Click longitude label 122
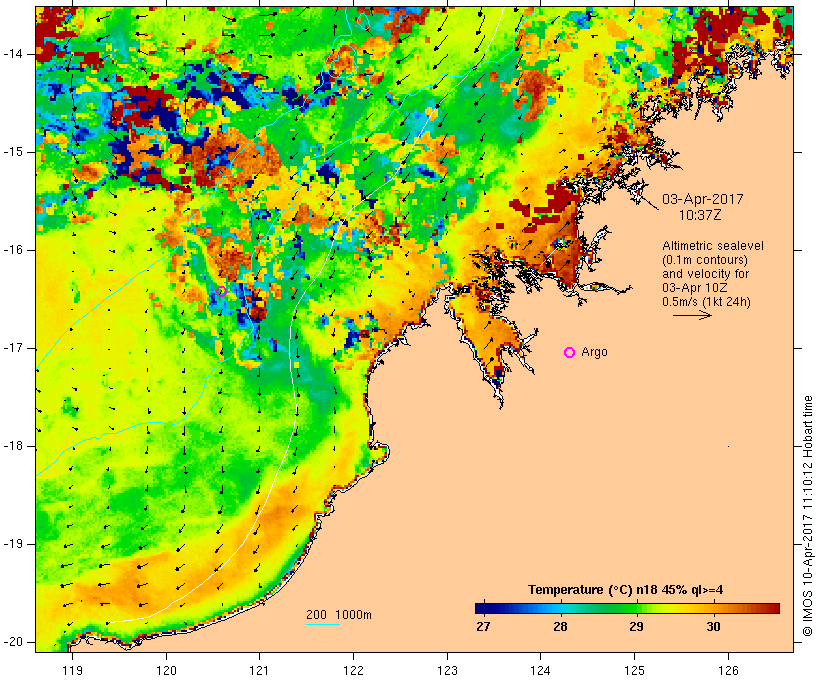Screen dimensions: 820x680 coord(354,670)
